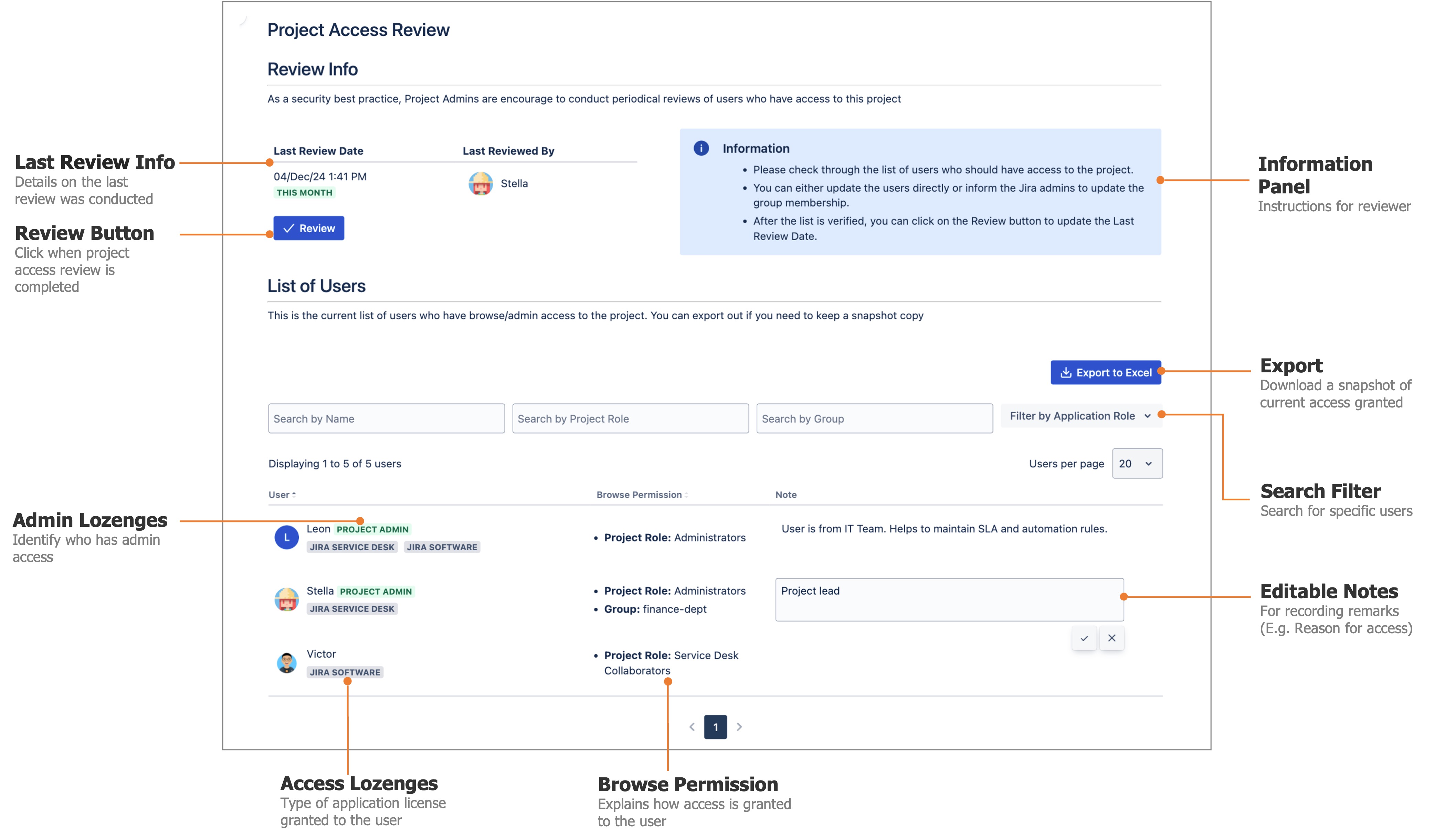Click Search by Group field
This screenshot has width=1456, height=839.
pos(874,419)
